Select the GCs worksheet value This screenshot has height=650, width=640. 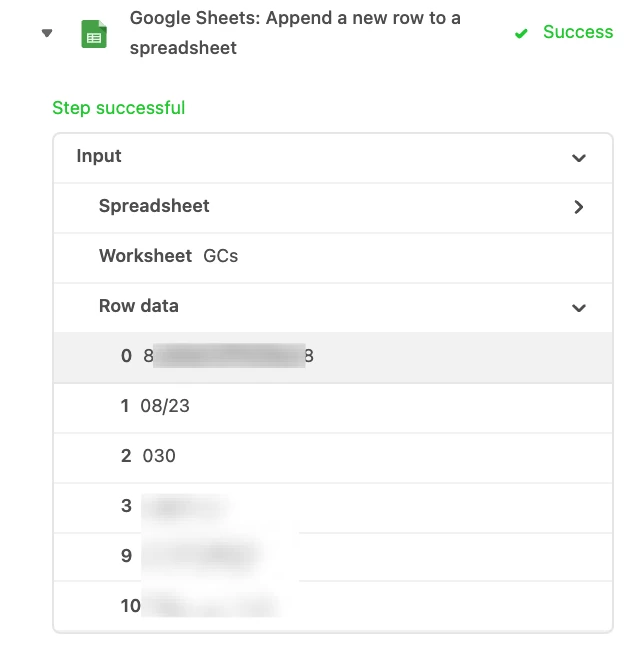pyautogui.click(x=221, y=256)
